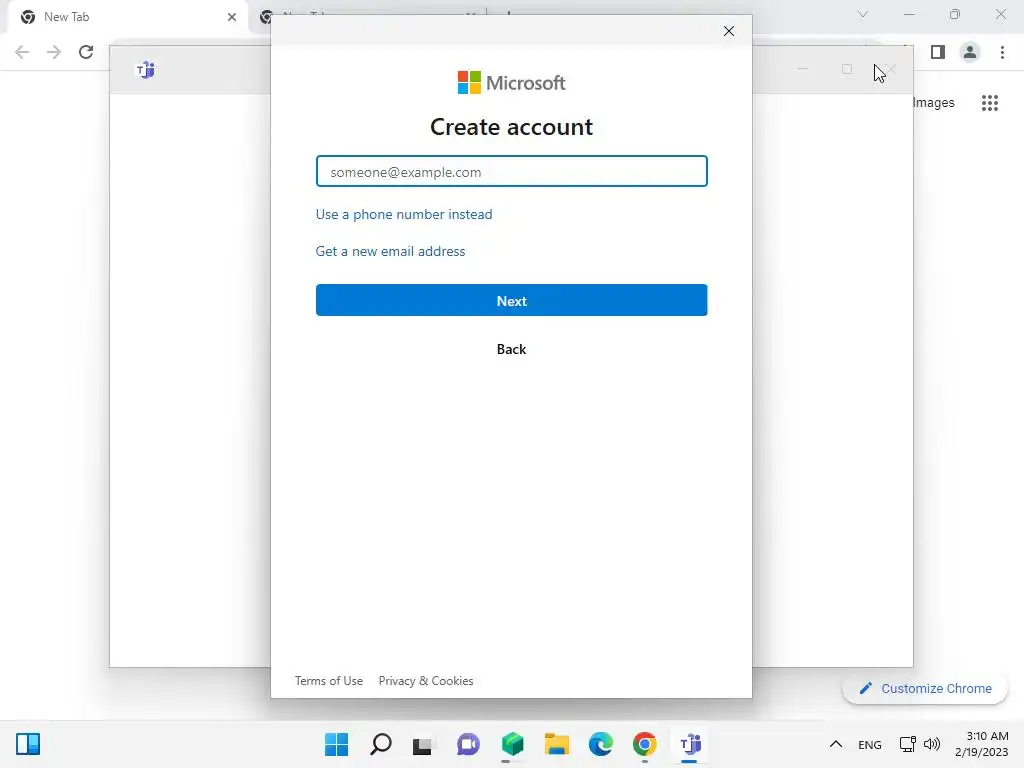
Task: Open Chrome side panel
Action: (938, 52)
